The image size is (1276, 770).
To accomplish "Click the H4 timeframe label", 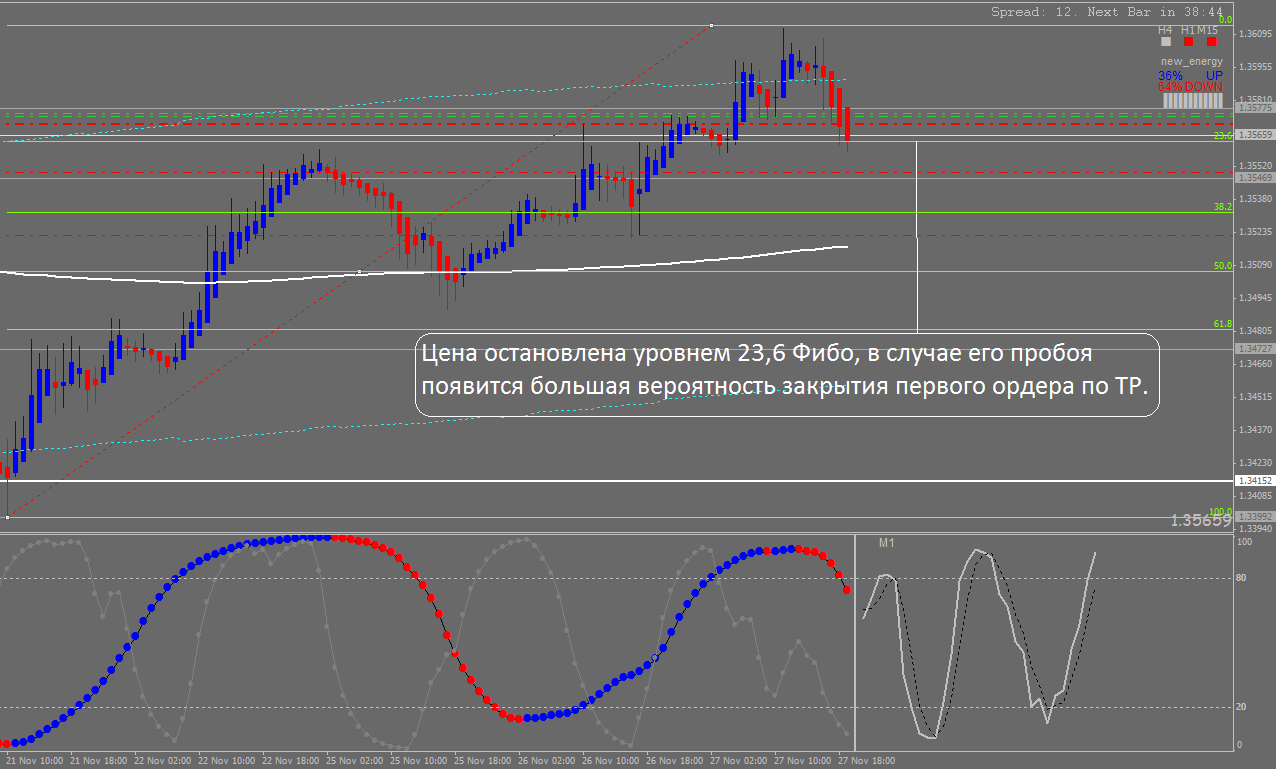I will pyautogui.click(x=1165, y=31).
